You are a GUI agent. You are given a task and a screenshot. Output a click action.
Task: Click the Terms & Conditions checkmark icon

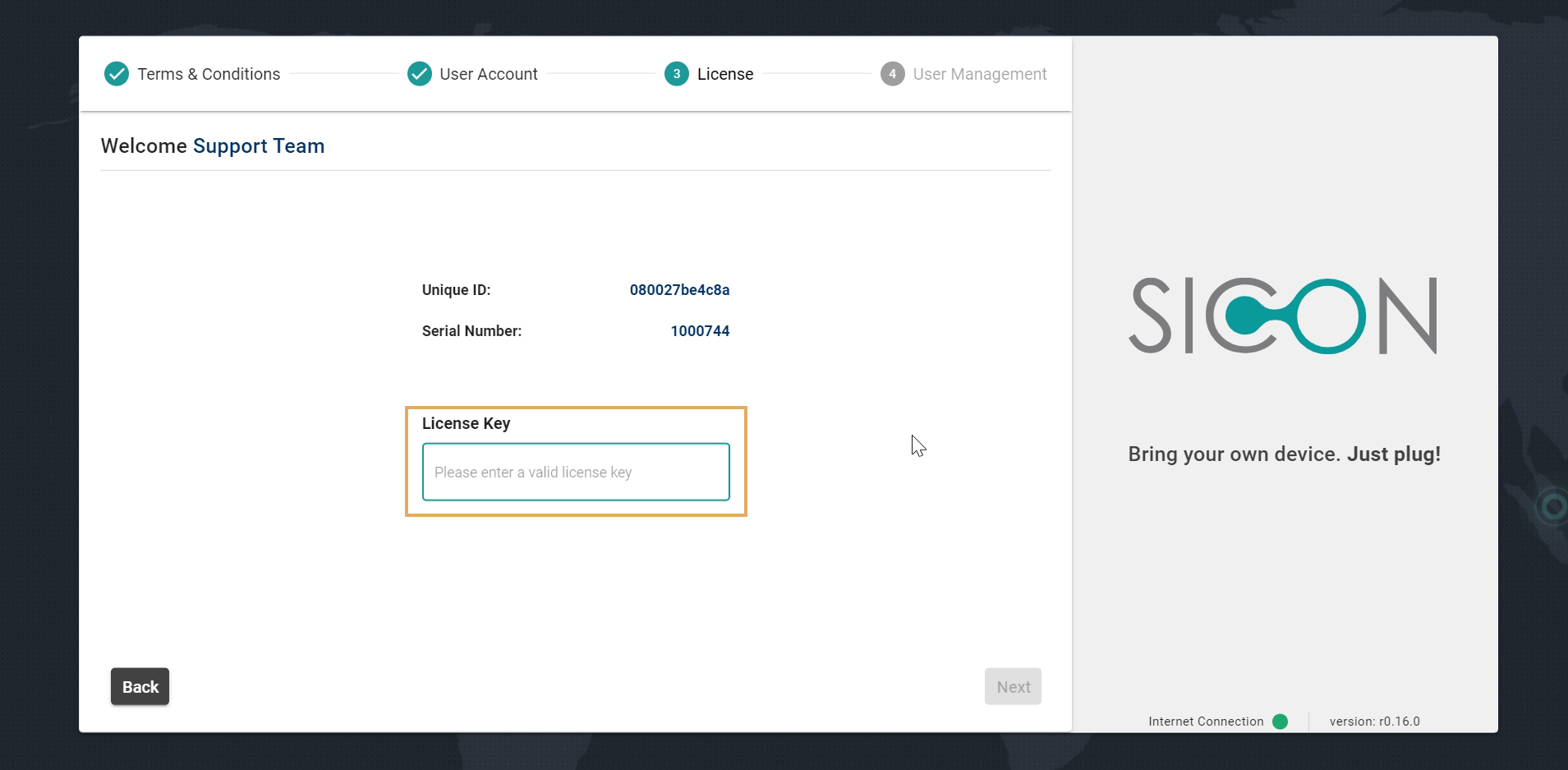[117, 74]
